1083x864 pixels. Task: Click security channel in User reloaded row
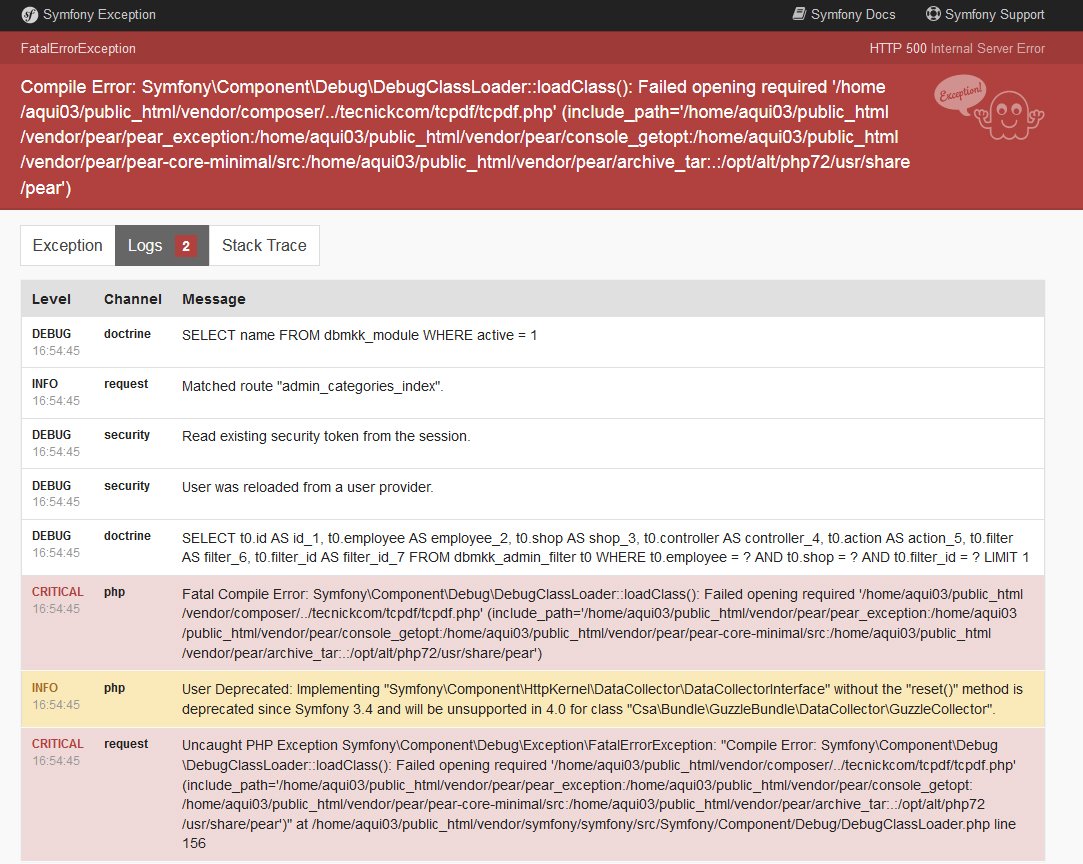coord(126,486)
